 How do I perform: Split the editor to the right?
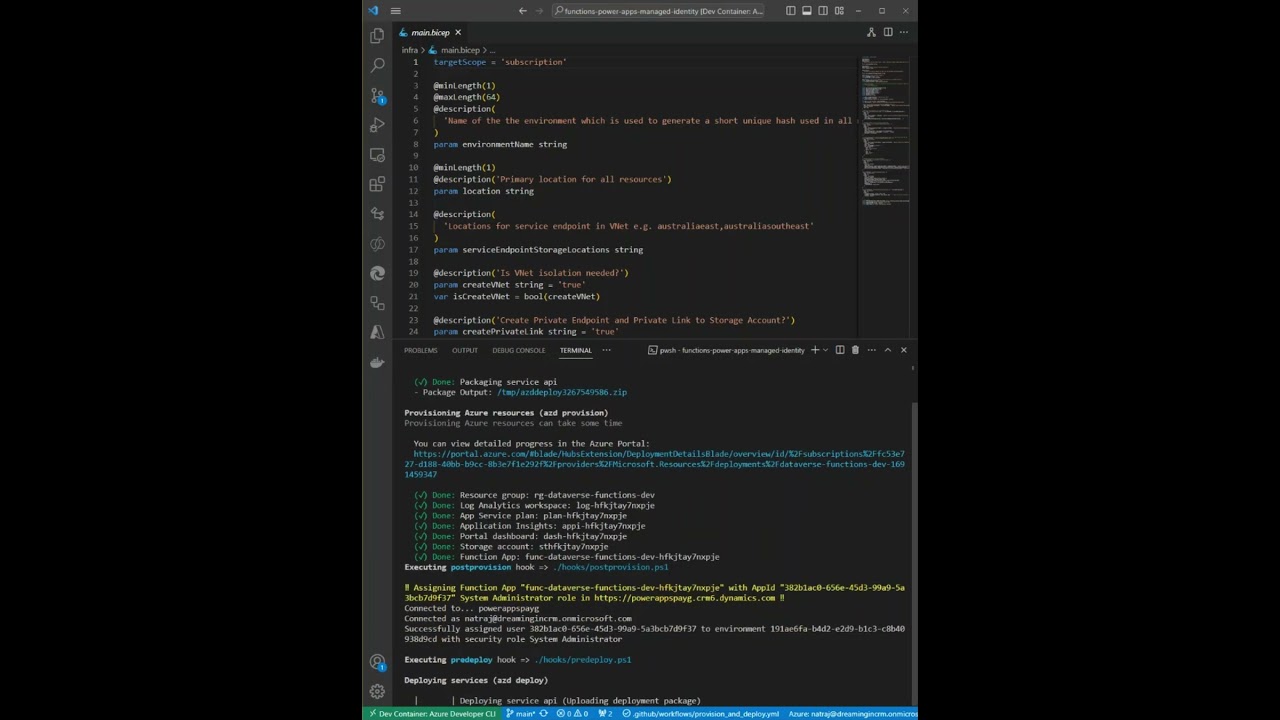pos(888,32)
